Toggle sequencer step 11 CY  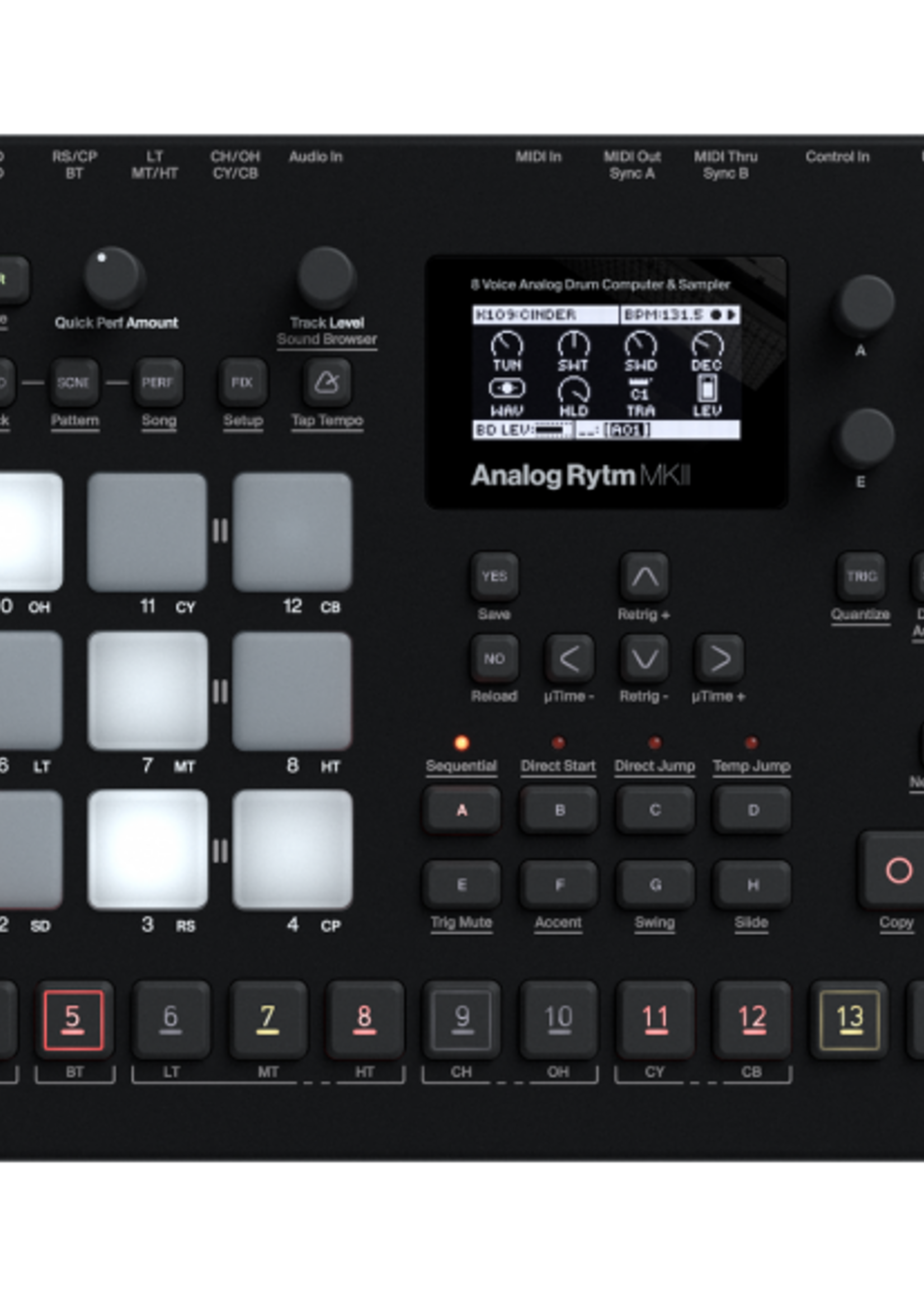pyautogui.click(x=655, y=1020)
